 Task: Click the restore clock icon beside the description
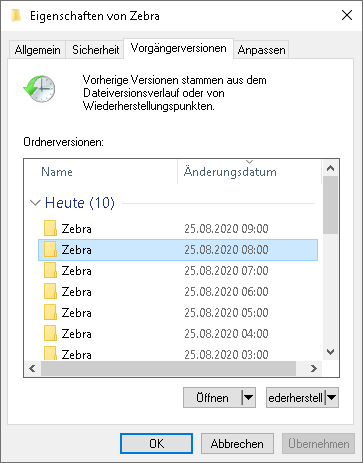click(39, 89)
